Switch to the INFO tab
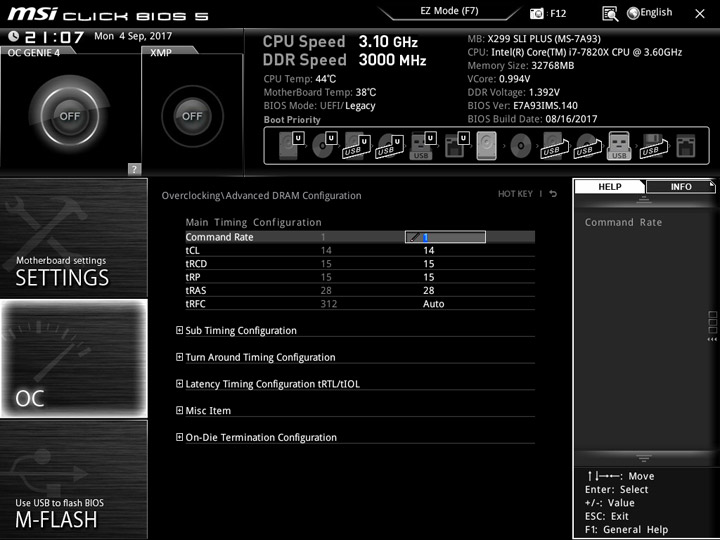This screenshot has height=540, width=720. click(681, 186)
